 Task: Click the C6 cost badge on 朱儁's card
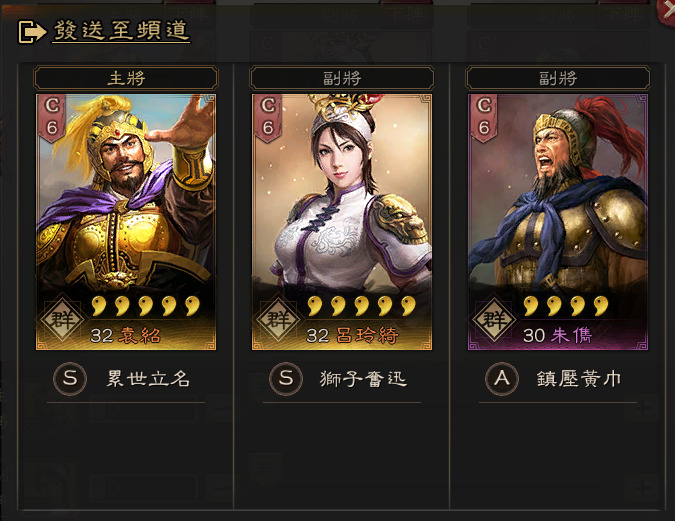coord(484,117)
